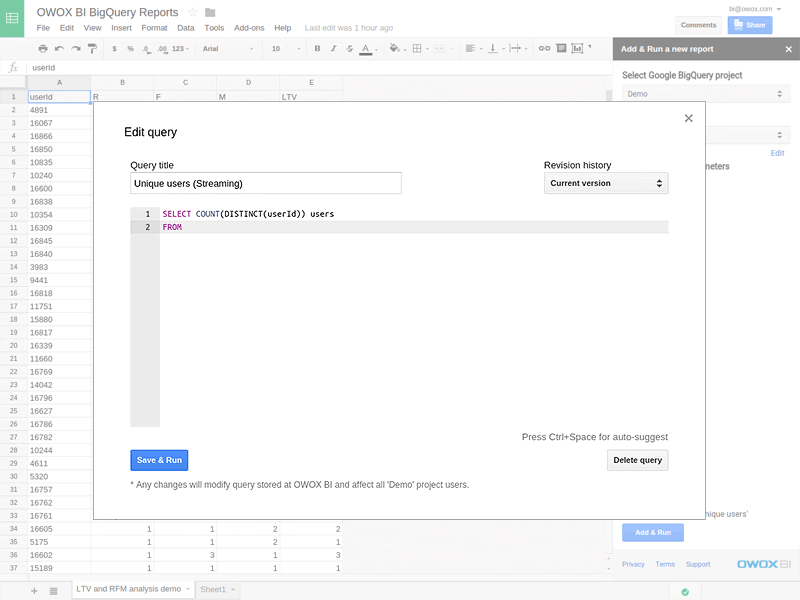
Task: Format as currency with the dollar icon
Action: pos(114,48)
